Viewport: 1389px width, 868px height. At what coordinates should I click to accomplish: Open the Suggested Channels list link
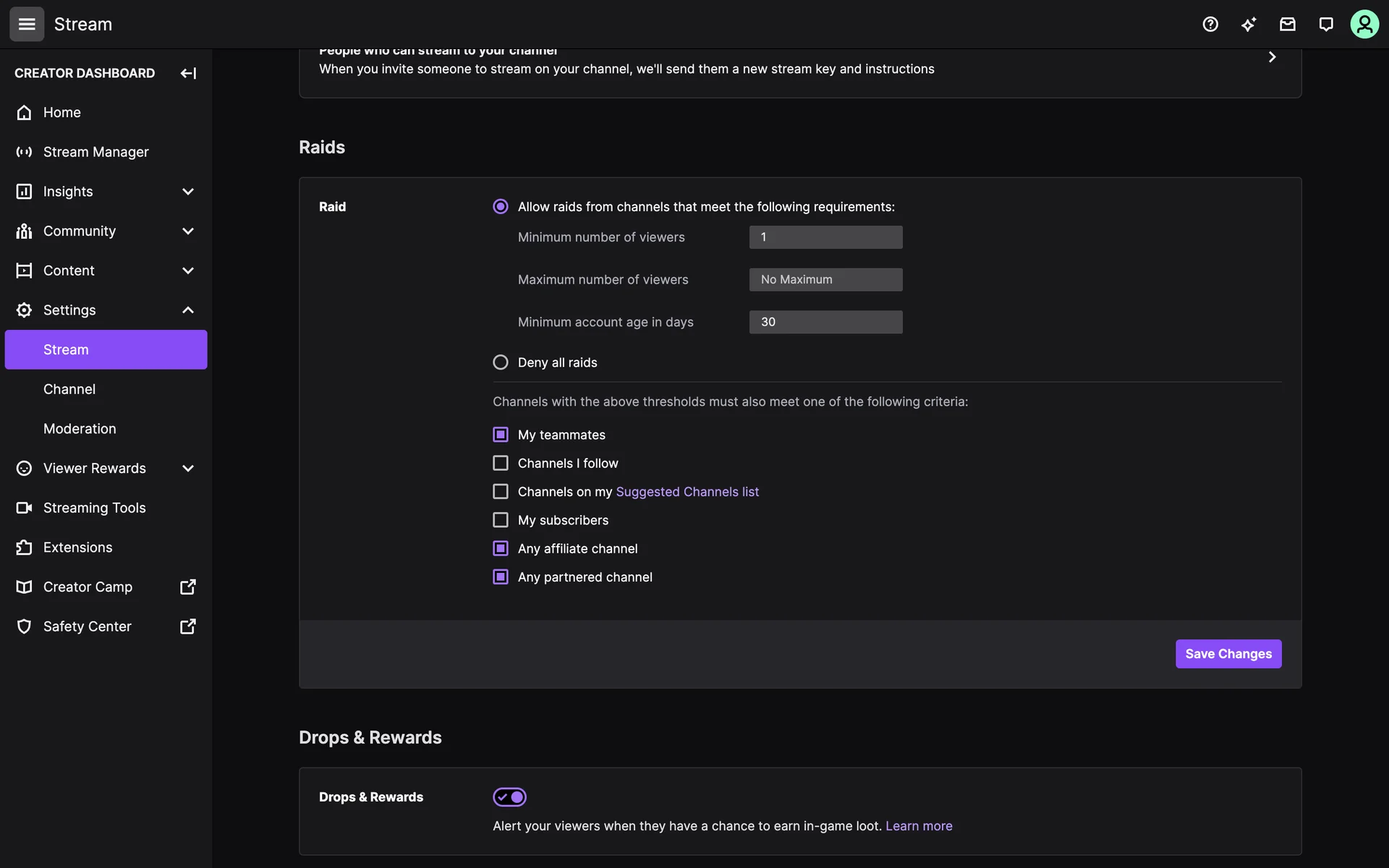(687, 492)
